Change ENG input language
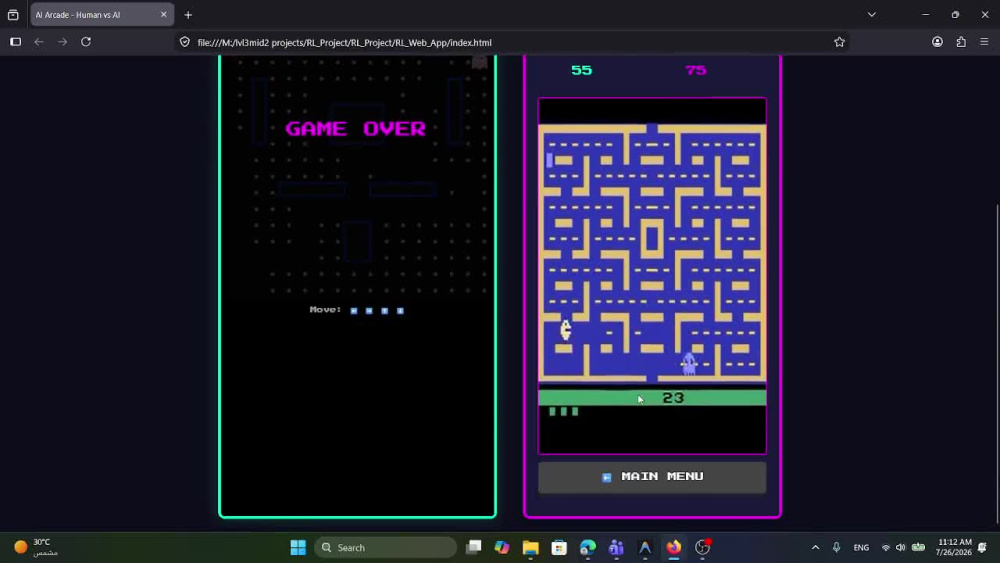Viewport: 1000px width, 563px height. click(861, 547)
